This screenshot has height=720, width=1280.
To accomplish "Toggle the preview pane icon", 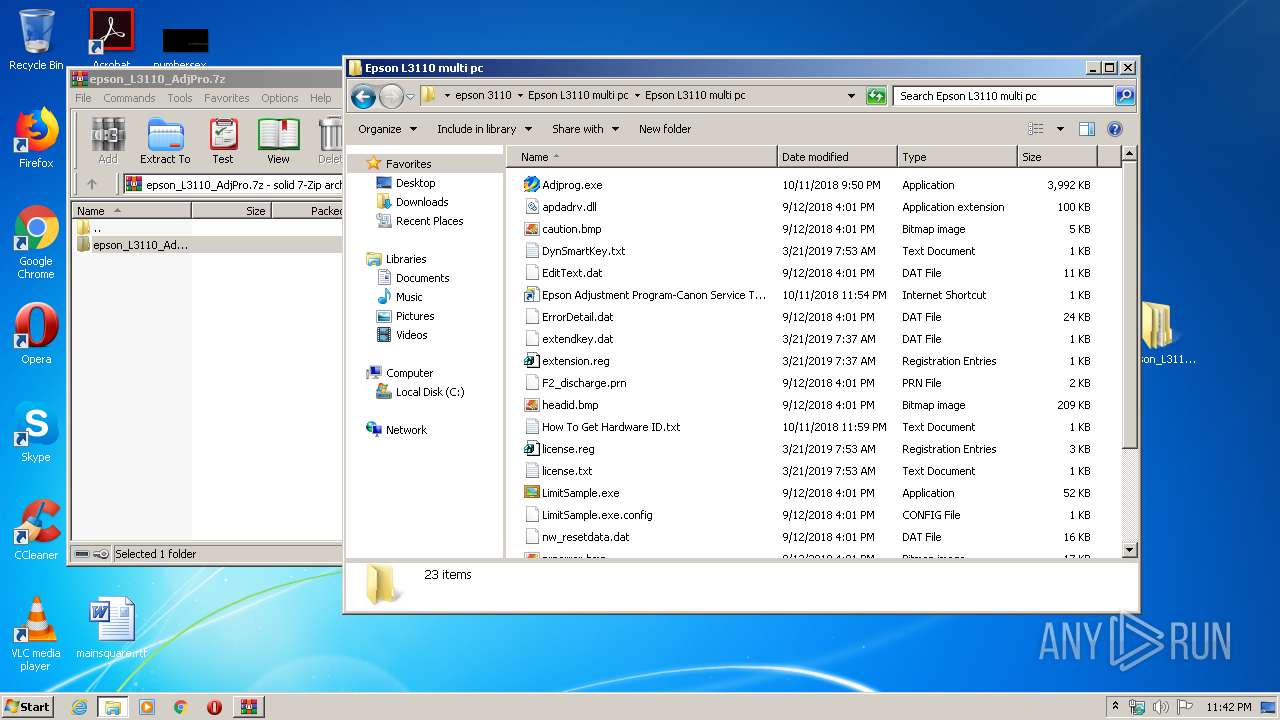I will pyautogui.click(x=1087, y=129).
